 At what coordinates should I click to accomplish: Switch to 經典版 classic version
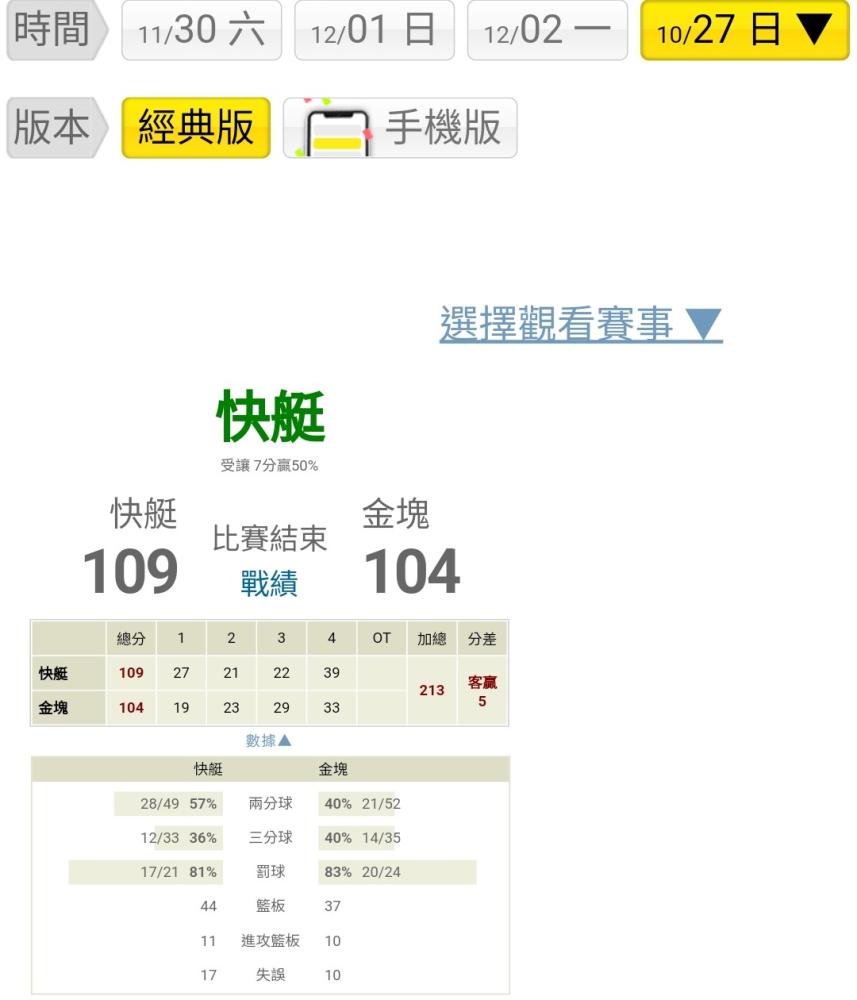pos(196,128)
